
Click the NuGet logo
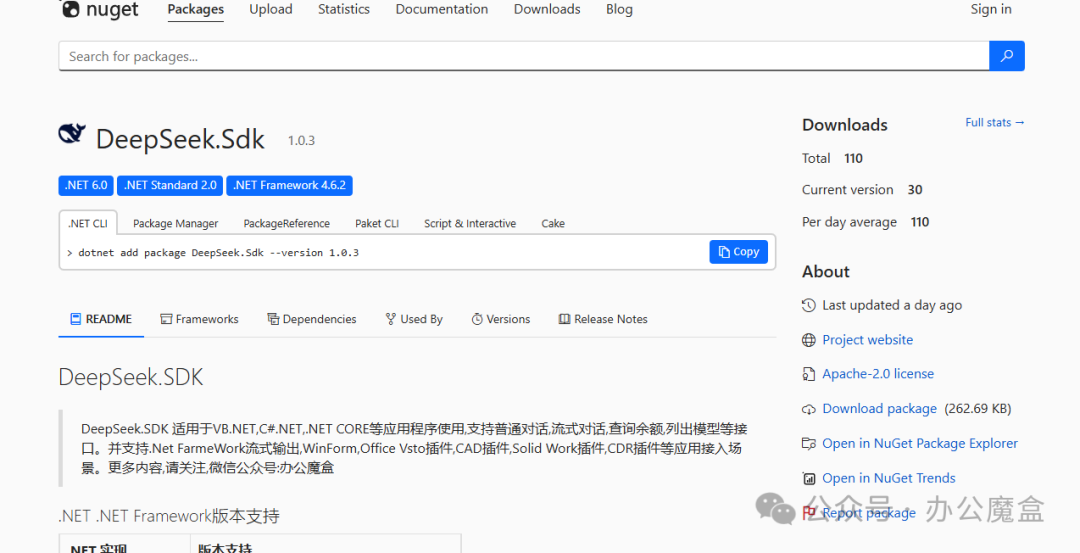click(100, 9)
